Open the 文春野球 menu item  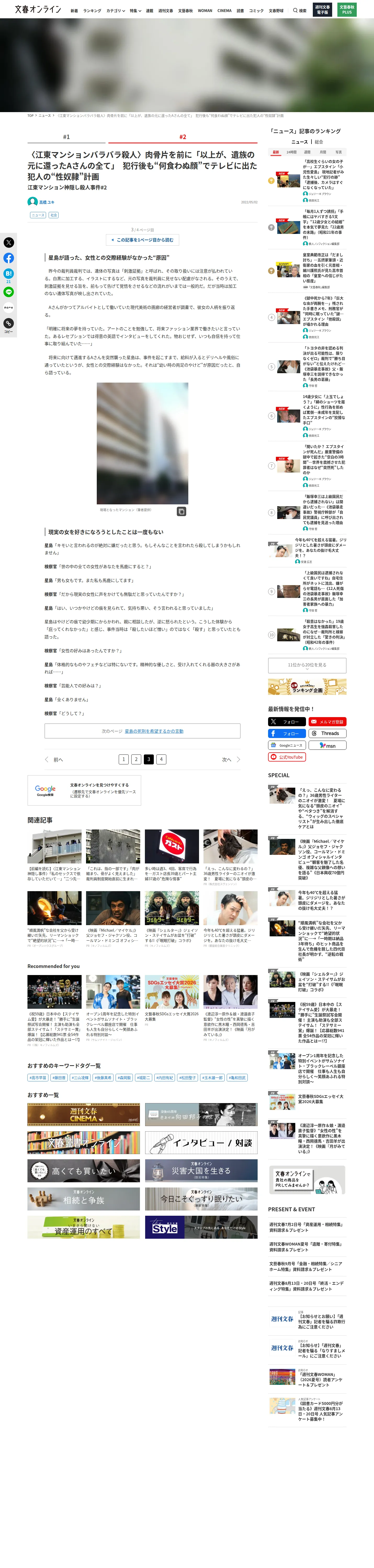pyautogui.click(x=276, y=11)
